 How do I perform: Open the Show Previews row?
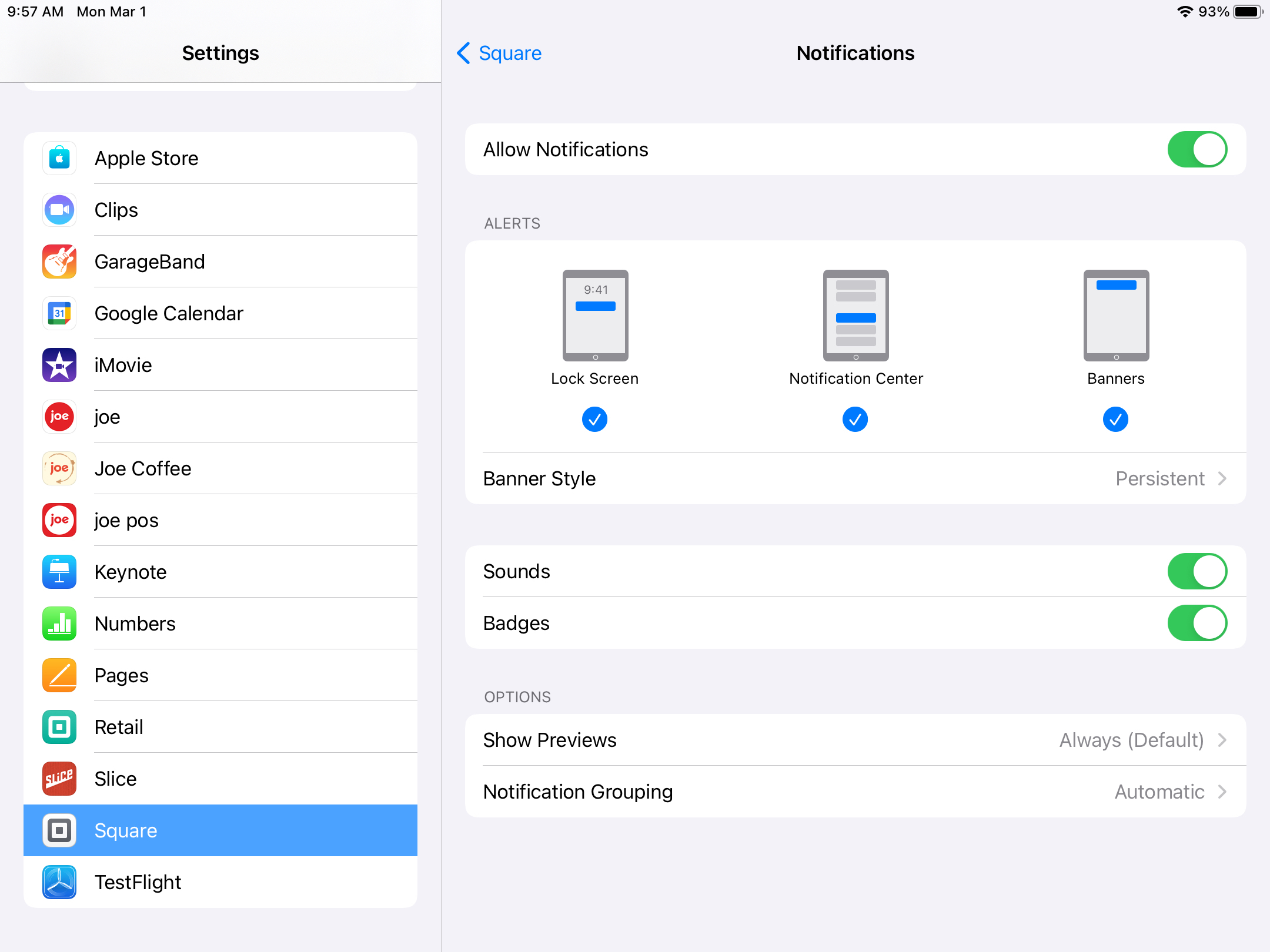pos(855,740)
